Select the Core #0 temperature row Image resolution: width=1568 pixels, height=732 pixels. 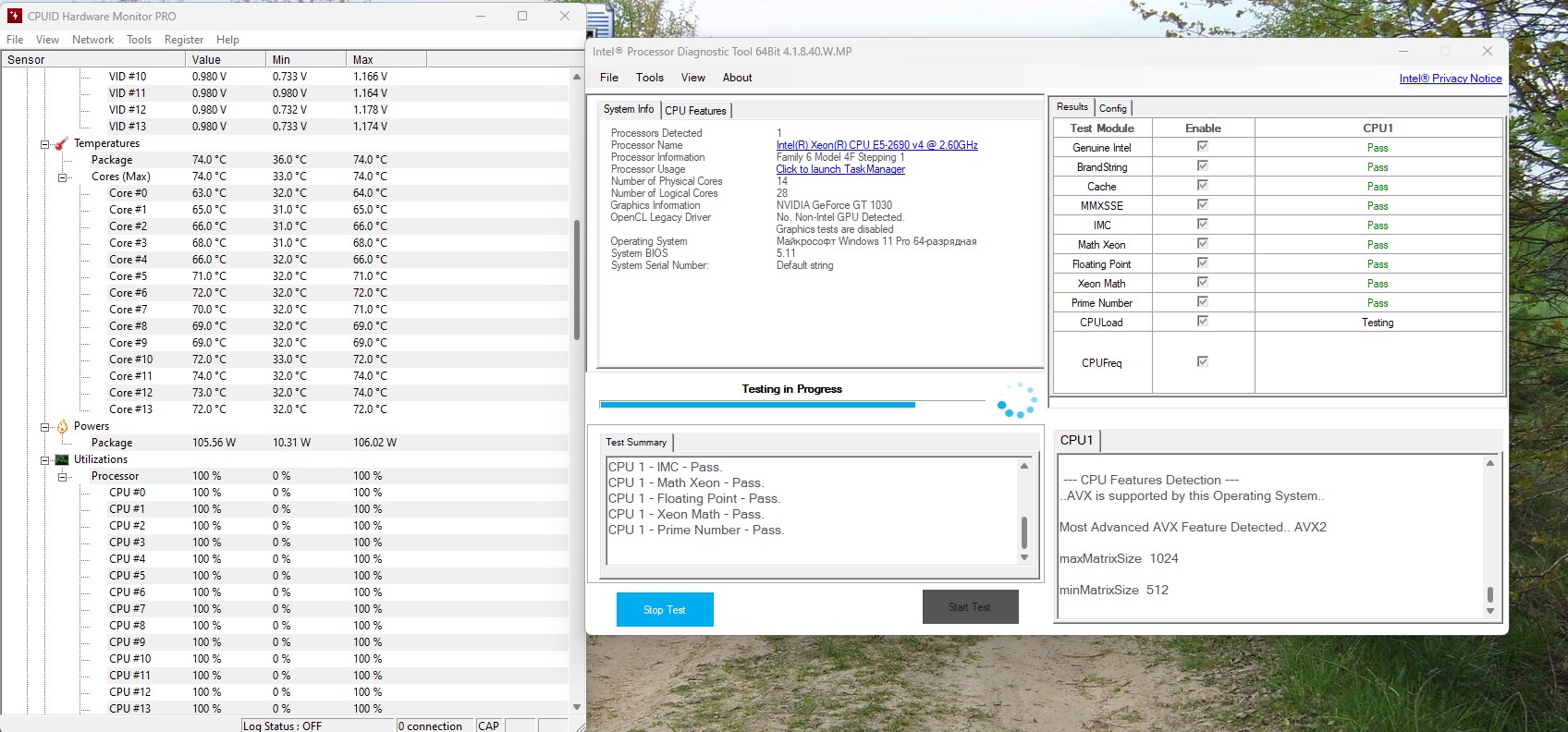pos(285,193)
